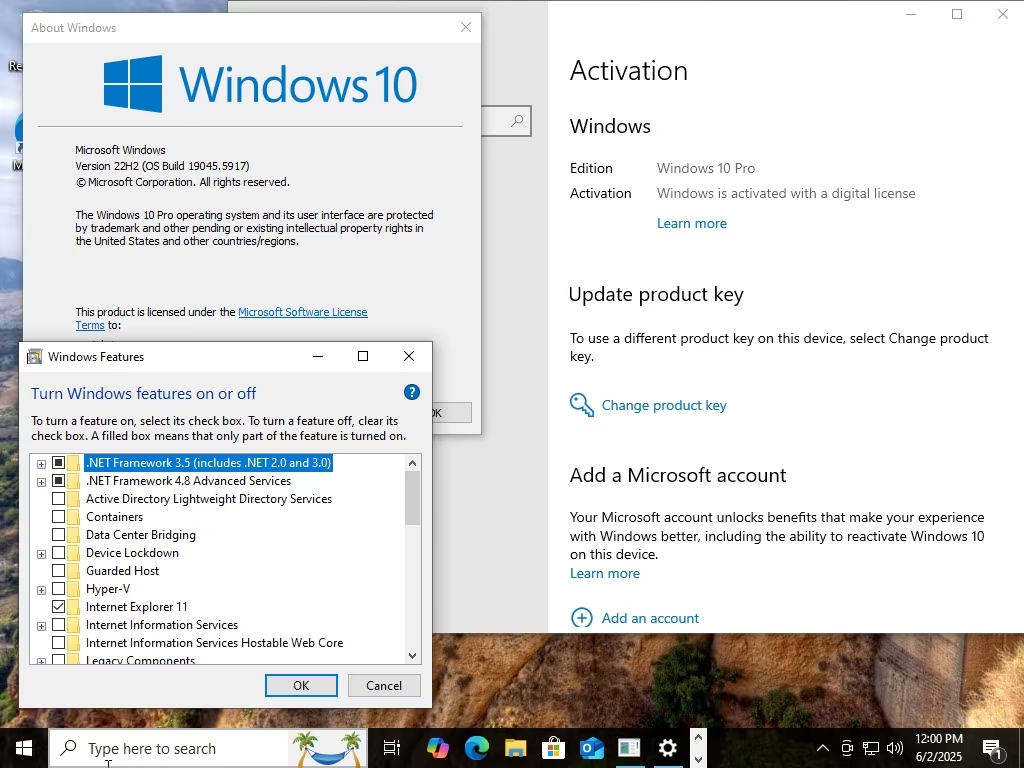This screenshot has height=768, width=1024.
Task: Click Cancel in Windows Features
Action: 384,685
